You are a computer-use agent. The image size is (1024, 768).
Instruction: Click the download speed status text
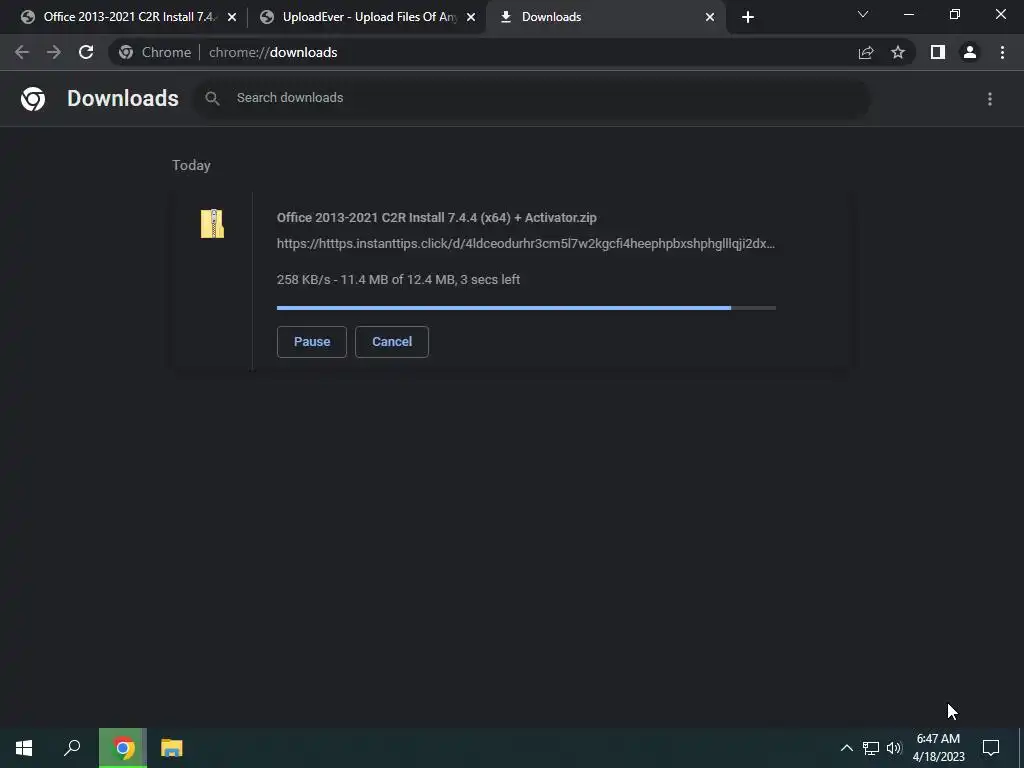pyautogui.click(x=398, y=280)
